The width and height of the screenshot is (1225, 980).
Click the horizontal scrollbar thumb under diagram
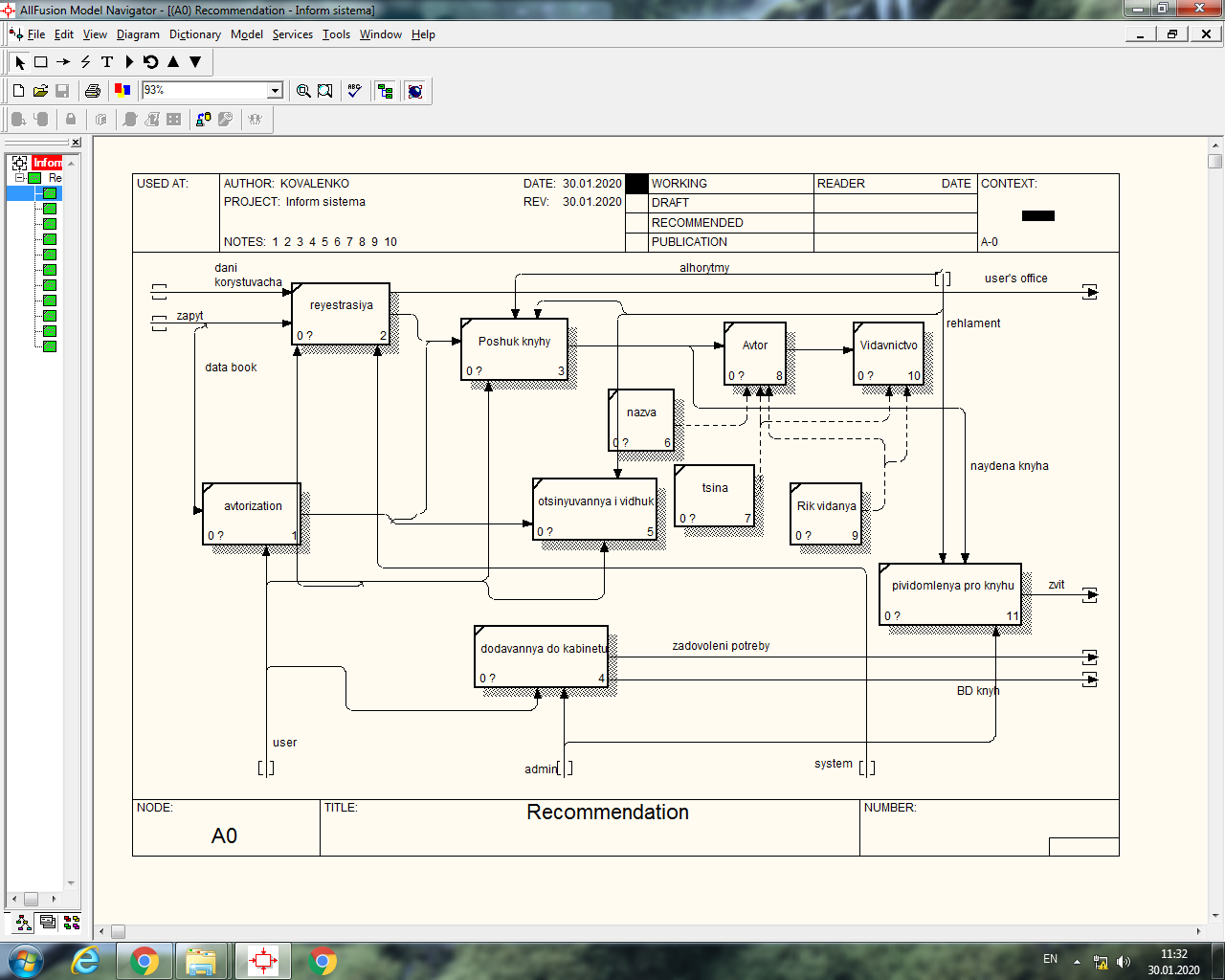click(x=118, y=931)
